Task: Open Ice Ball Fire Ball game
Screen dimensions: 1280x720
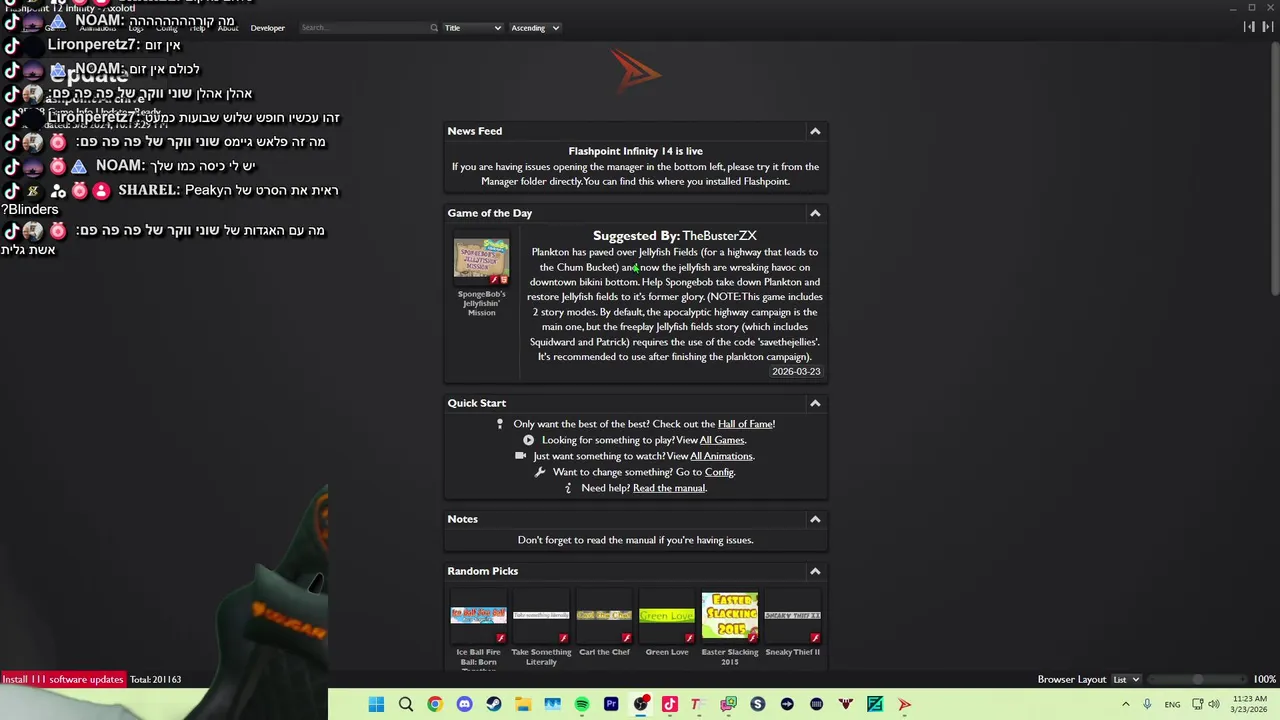Action: [x=478, y=616]
